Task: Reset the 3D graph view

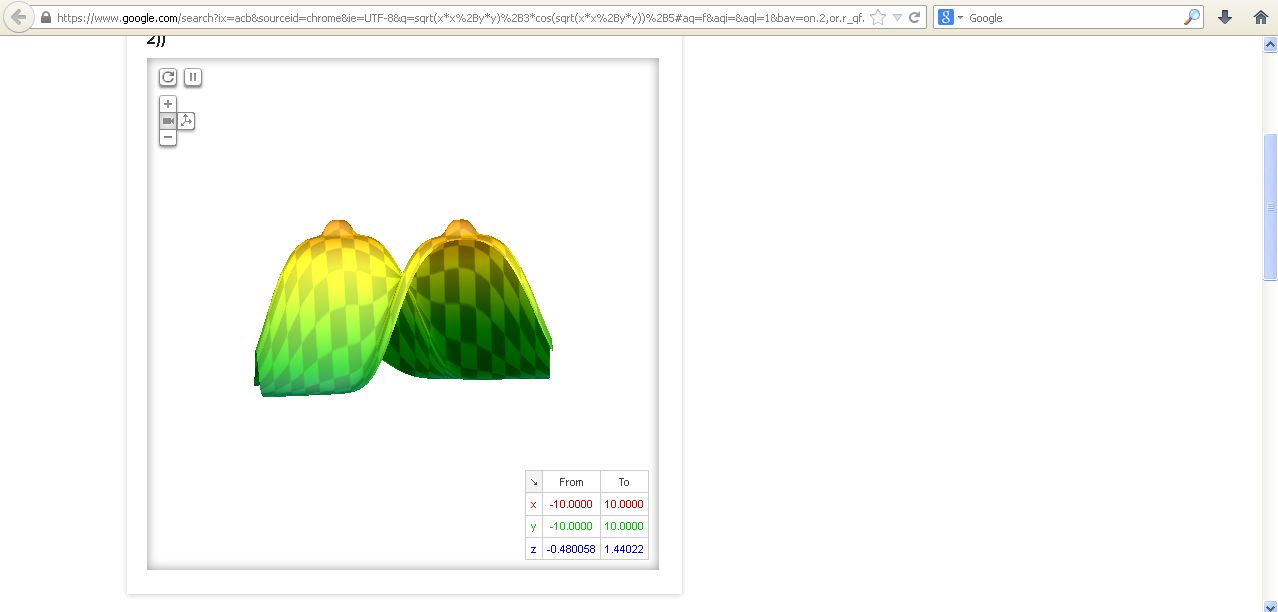Action: point(168,77)
